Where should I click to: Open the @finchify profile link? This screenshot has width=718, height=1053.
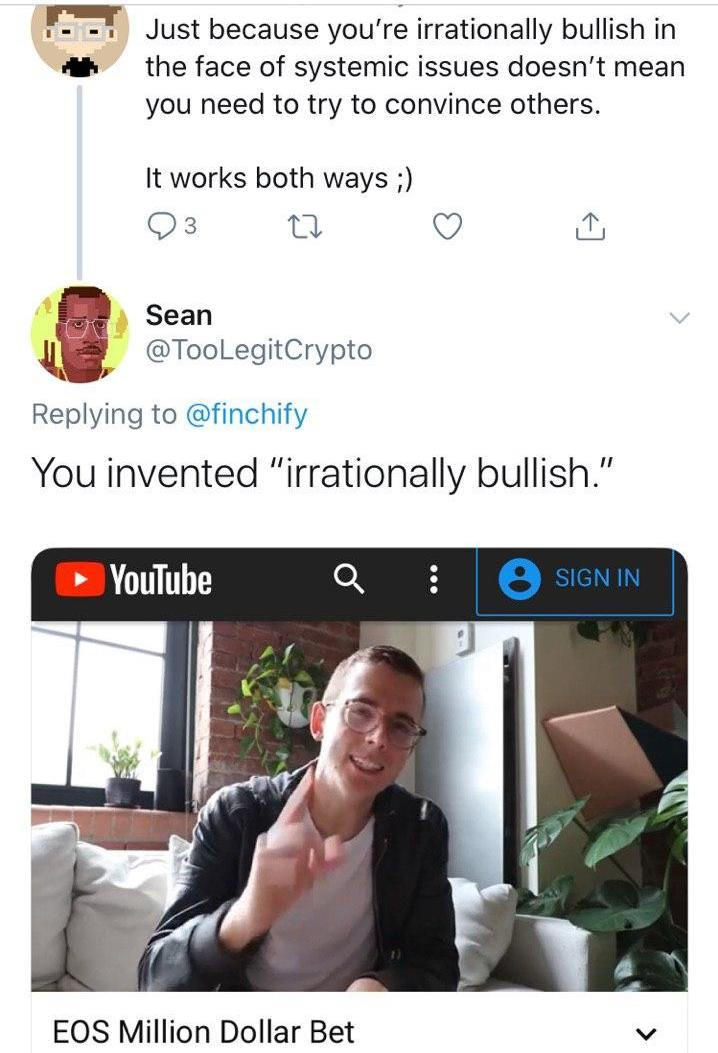(246, 414)
